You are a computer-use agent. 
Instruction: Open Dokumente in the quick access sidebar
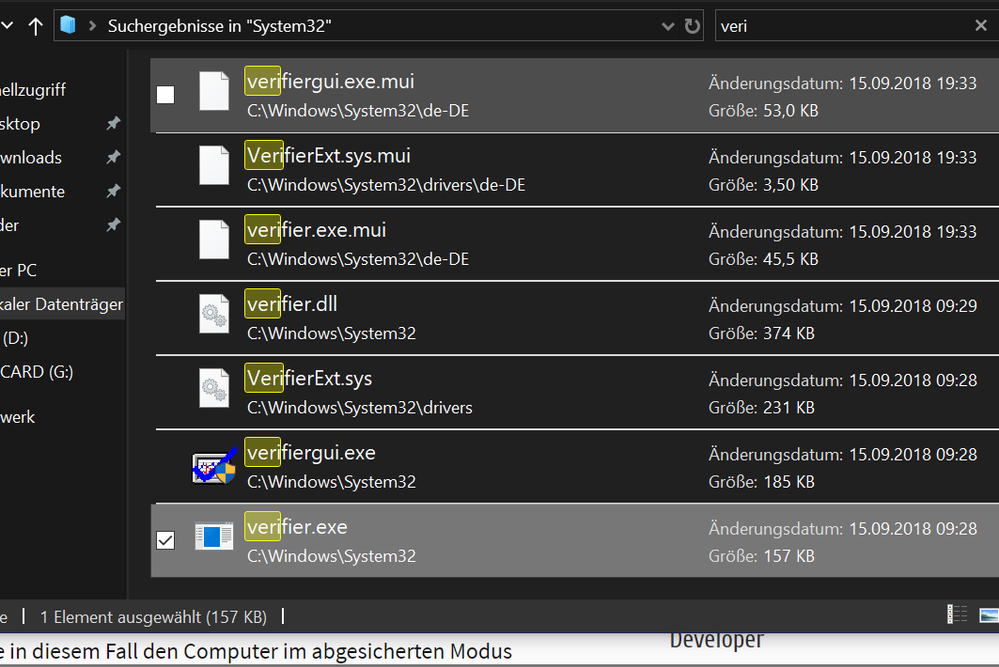(32, 191)
